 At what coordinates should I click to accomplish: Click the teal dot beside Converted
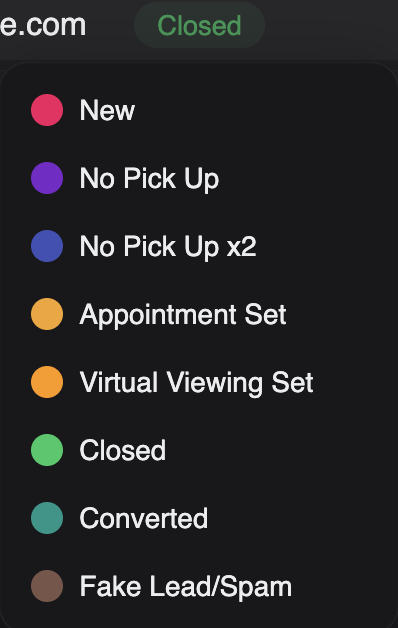[47, 518]
